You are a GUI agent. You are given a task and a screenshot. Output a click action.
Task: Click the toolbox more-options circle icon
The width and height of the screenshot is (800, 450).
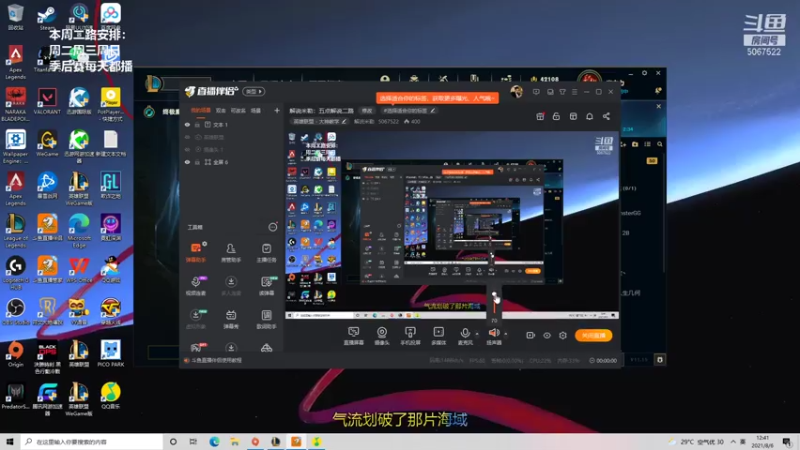click(273, 227)
